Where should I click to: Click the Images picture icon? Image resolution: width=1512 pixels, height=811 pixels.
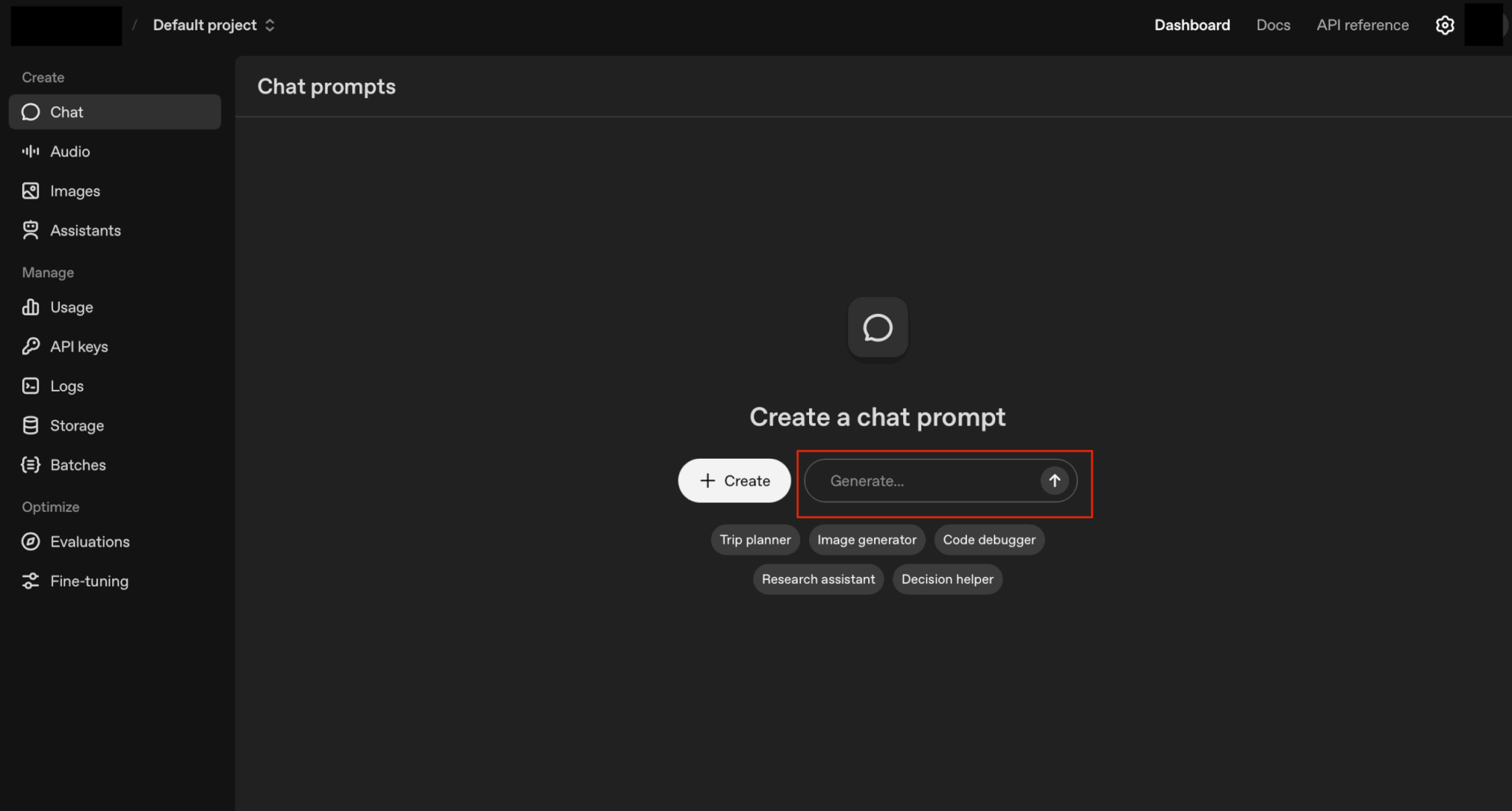coord(30,191)
